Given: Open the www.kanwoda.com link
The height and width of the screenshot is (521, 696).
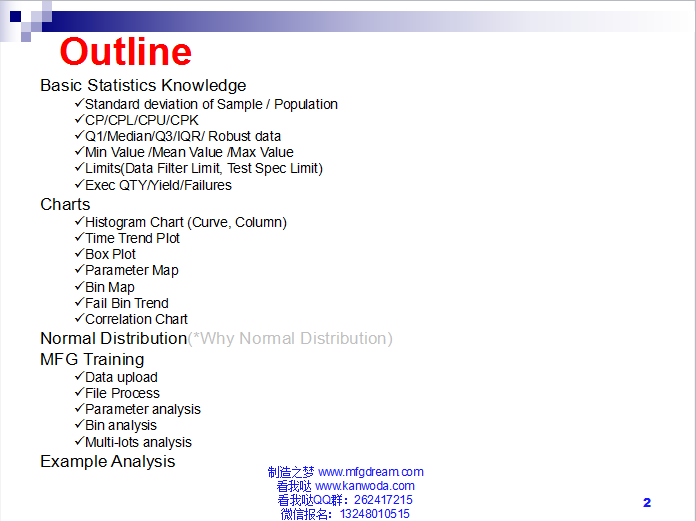Looking at the screenshot, I should point(365,486).
